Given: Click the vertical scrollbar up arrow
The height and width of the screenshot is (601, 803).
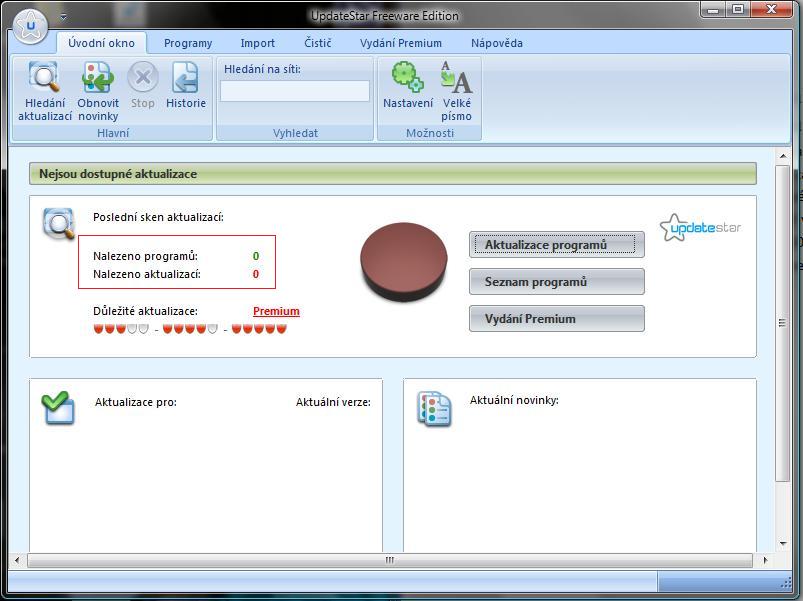Looking at the screenshot, I should click(x=783, y=155).
